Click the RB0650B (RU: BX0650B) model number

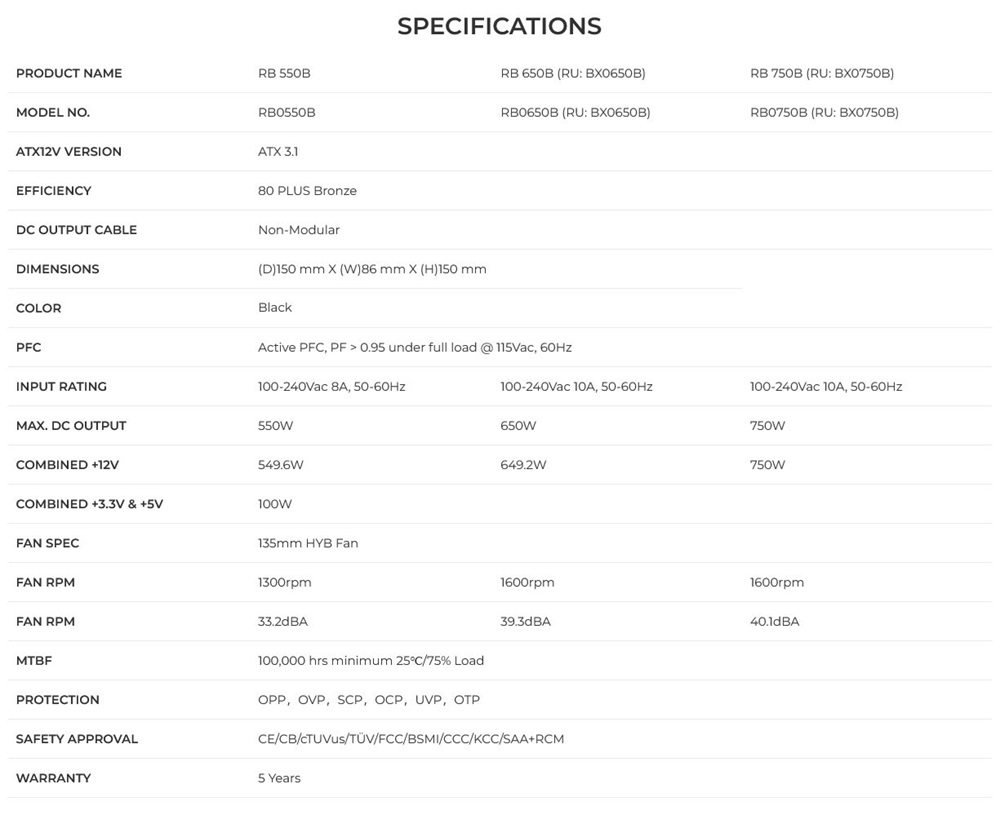tap(575, 112)
